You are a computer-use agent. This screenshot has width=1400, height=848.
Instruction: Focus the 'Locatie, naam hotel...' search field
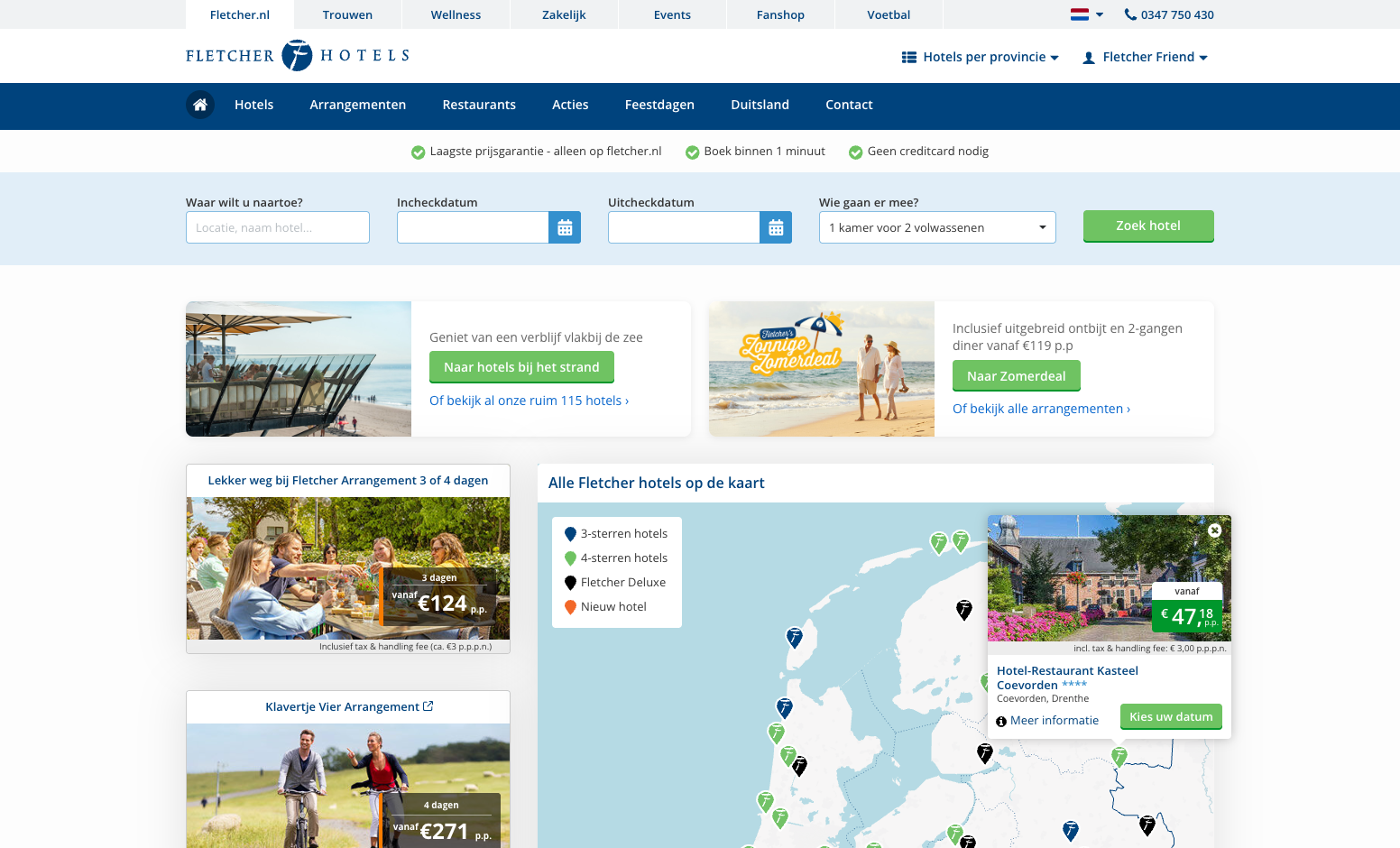coord(278,227)
